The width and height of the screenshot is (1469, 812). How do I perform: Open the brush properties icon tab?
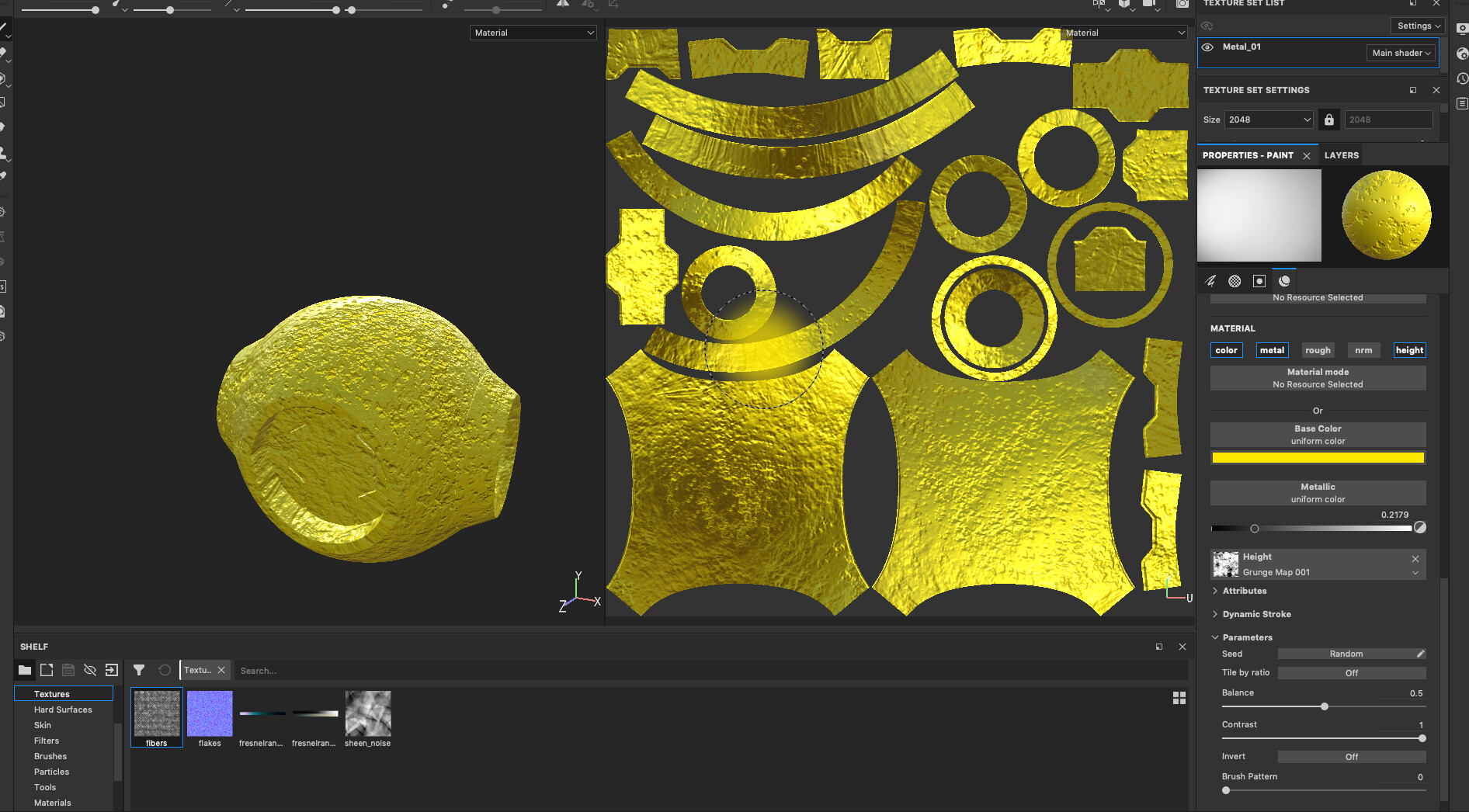point(1210,281)
